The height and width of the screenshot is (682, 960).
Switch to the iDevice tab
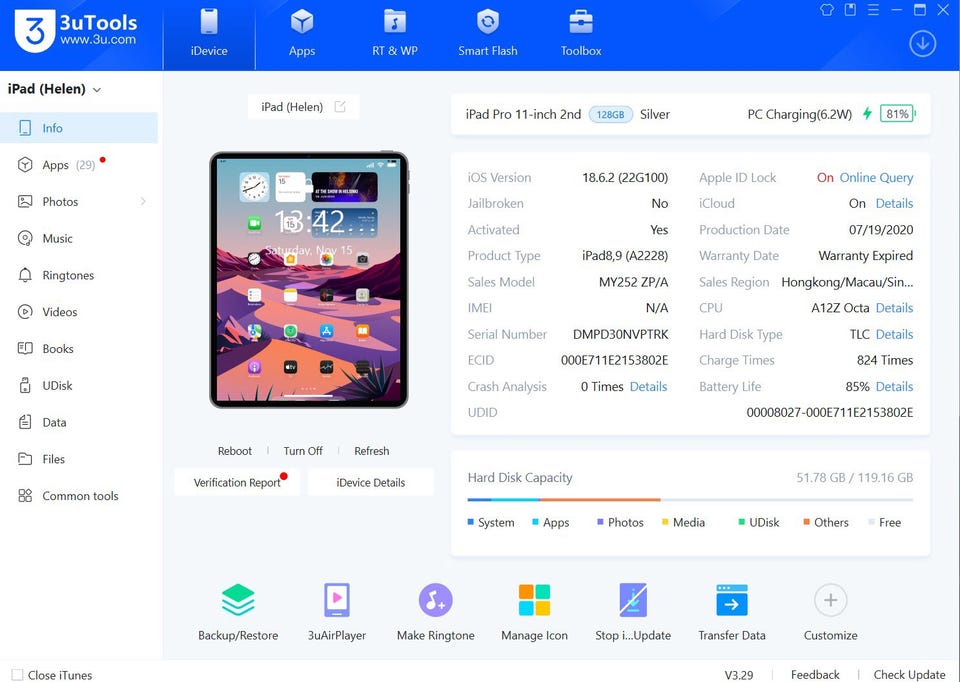209,35
